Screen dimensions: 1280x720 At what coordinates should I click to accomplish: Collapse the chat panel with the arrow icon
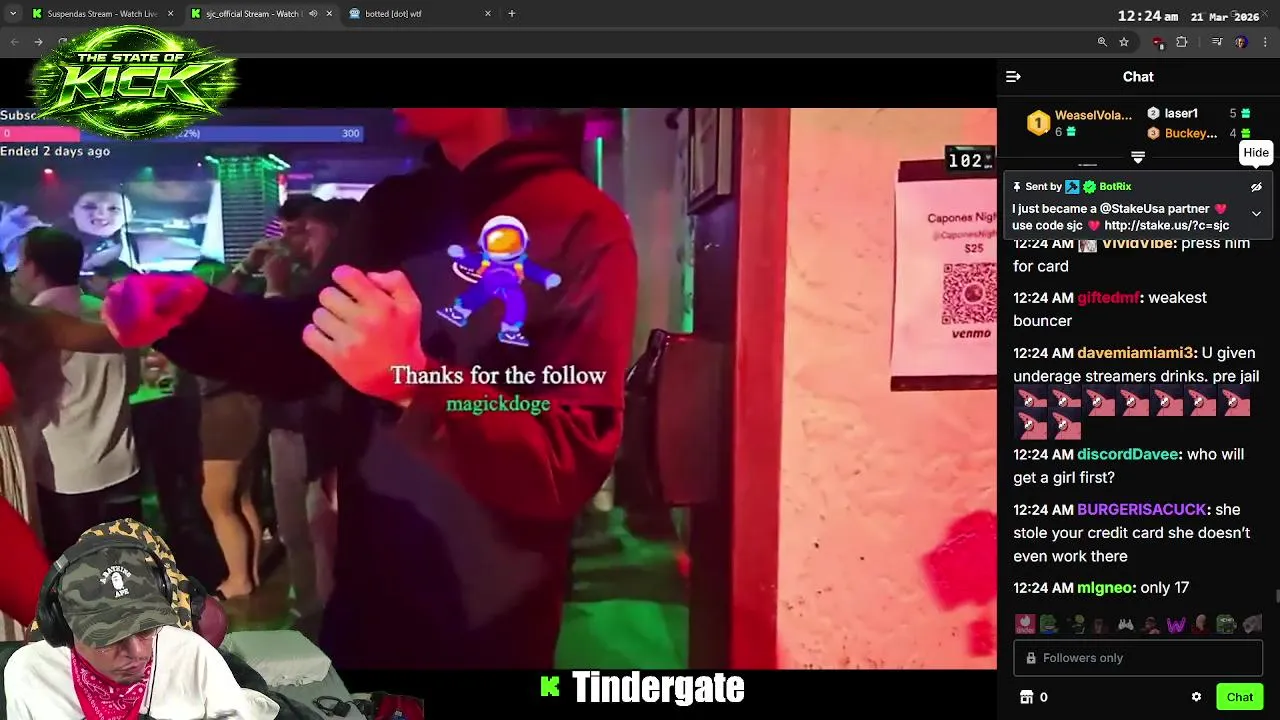tap(1013, 76)
